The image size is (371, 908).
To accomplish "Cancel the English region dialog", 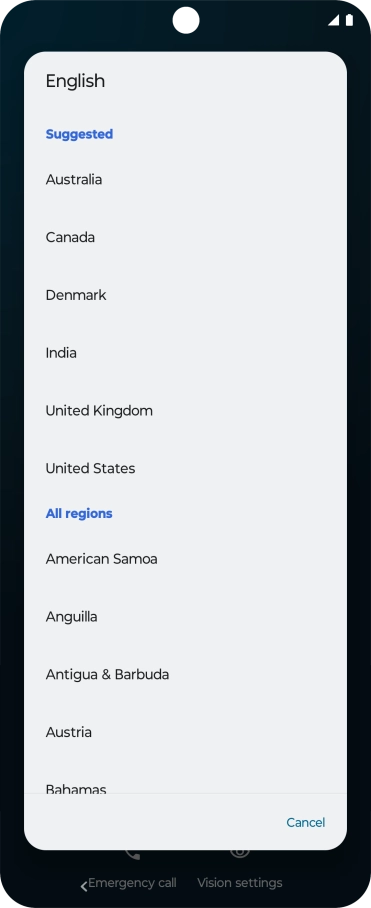I will click(306, 822).
